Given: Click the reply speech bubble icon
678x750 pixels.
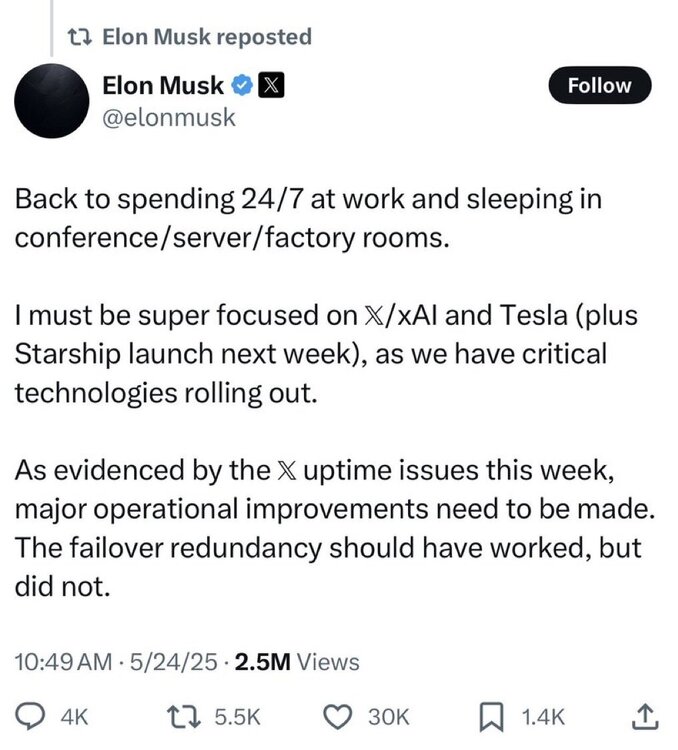Looking at the screenshot, I should pos(31,716).
